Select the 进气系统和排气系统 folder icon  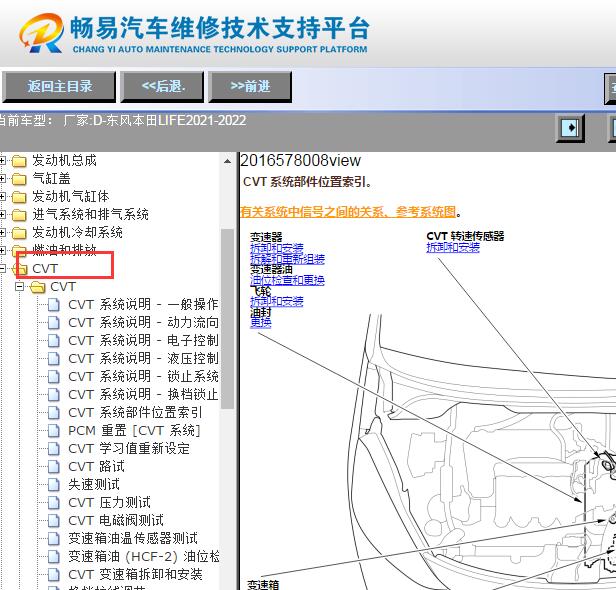pyautogui.click(x=19, y=214)
